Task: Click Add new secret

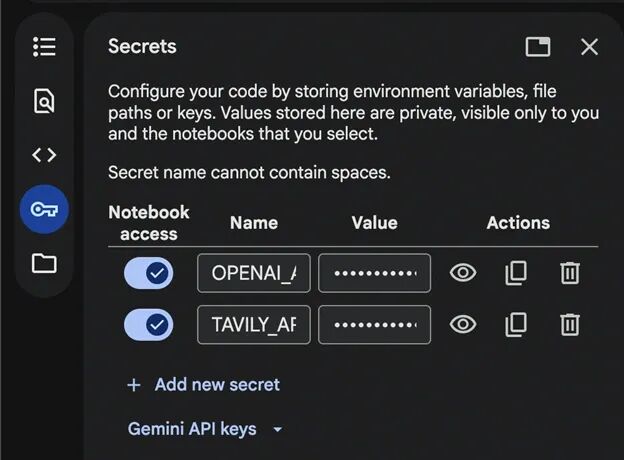Action: (203, 385)
